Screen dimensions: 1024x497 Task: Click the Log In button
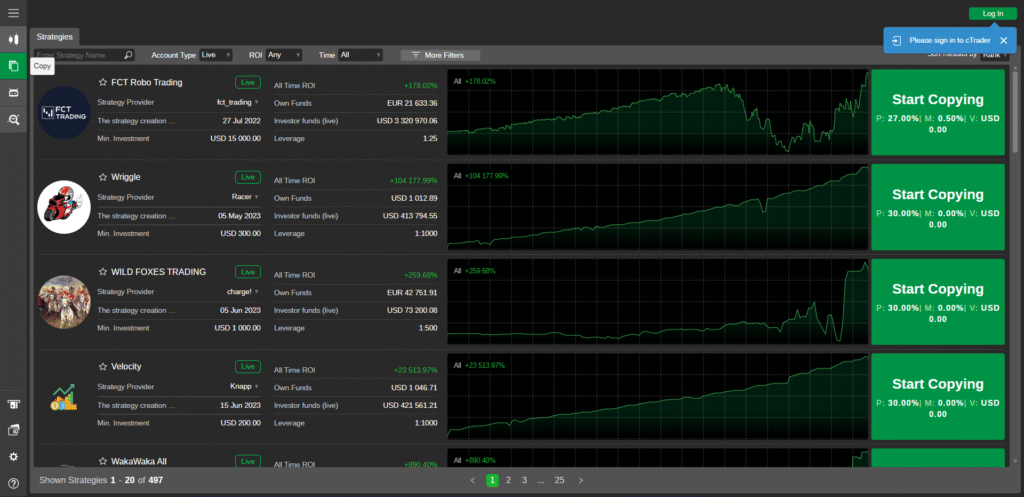click(992, 13)
